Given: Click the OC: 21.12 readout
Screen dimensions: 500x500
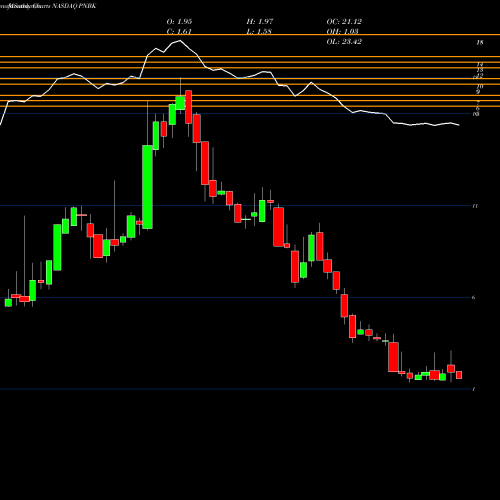Looking at the screenshot, I should tap(344, 22).
